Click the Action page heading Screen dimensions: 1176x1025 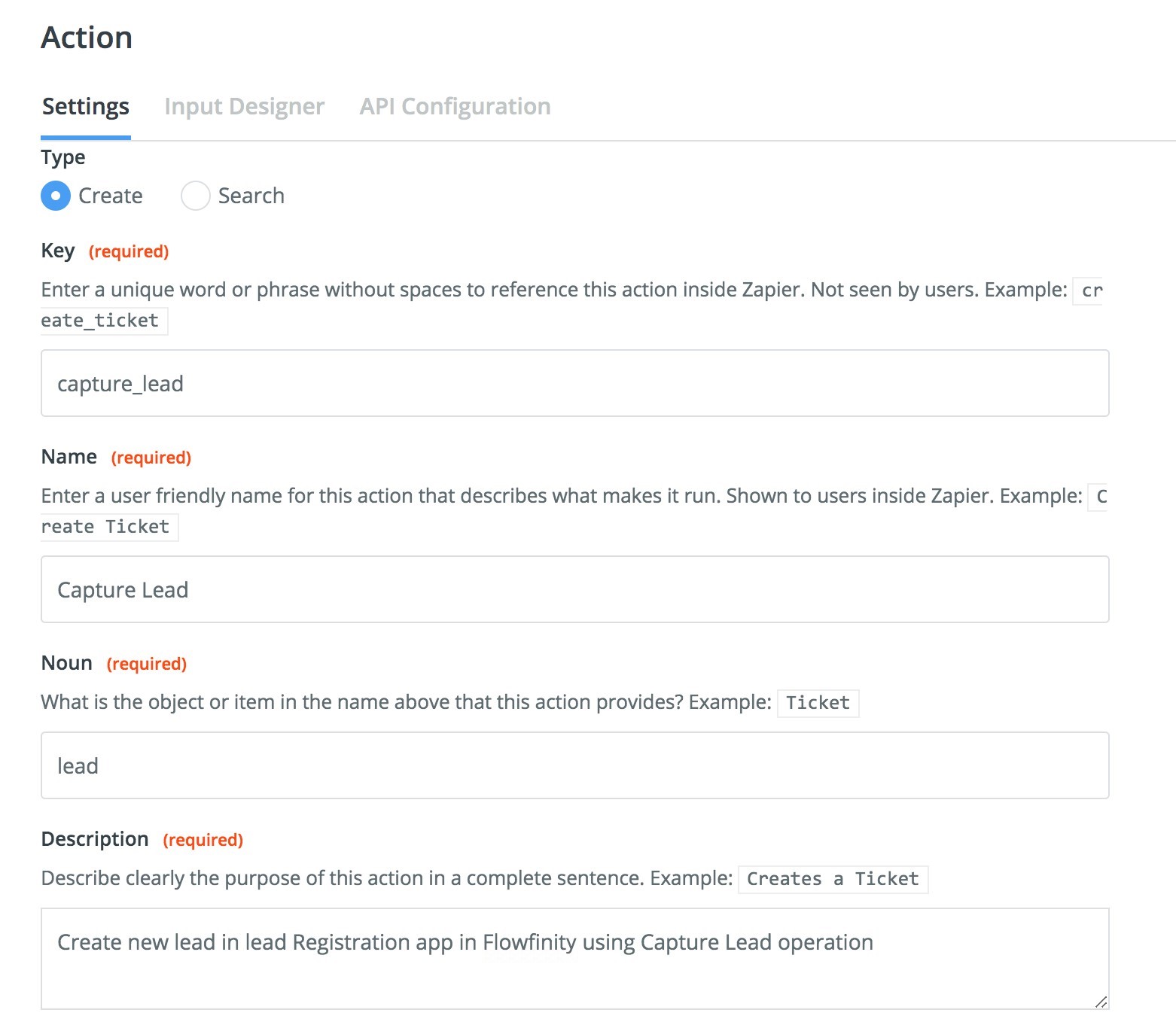(87, 38)
